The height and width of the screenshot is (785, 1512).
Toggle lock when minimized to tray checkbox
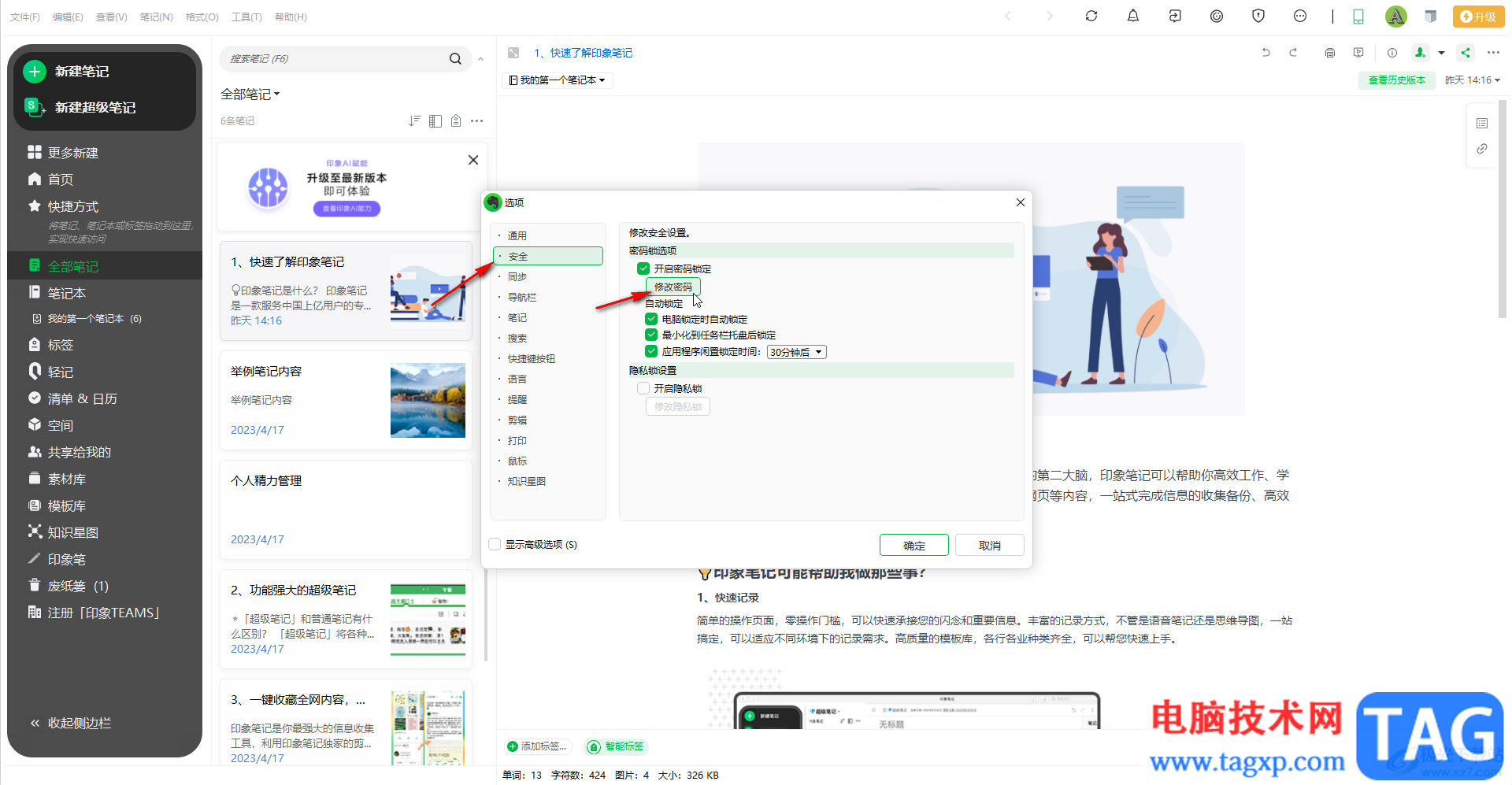[x=651, y=335]
